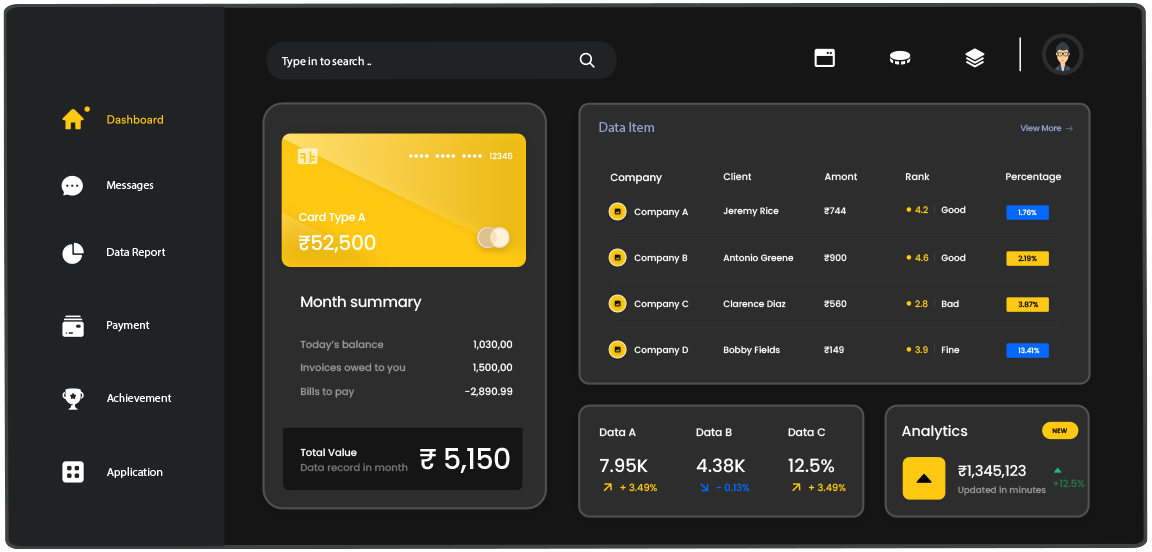The image size is (1152, 552).
Task: Click the Payment wallet icon
Action: (73, 326)
